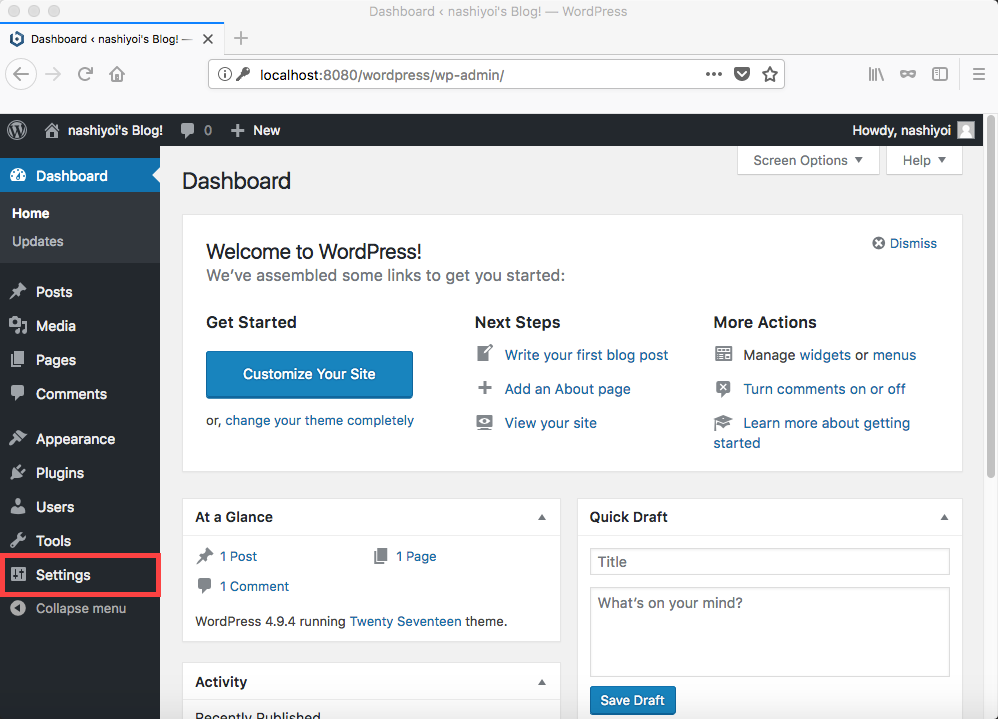Viewport: 998px width, 719px height.
Task: Go forward with the browser forward arrow
Action: coord(53,74)
